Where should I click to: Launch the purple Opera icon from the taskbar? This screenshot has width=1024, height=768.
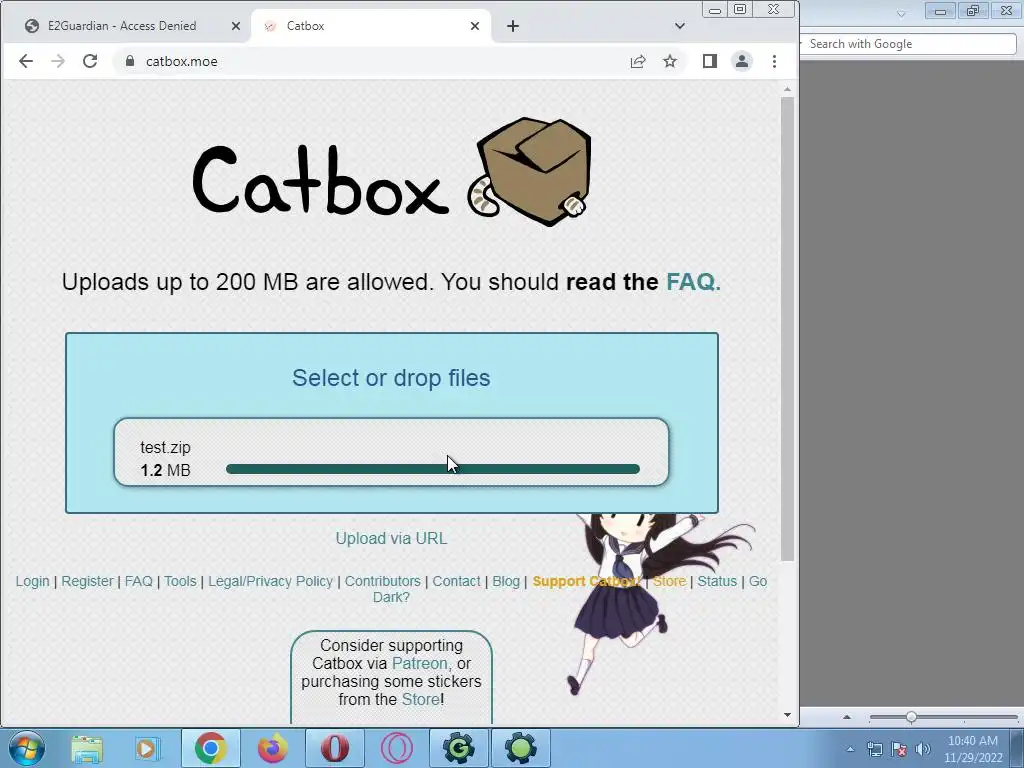(x=396, y=748)
